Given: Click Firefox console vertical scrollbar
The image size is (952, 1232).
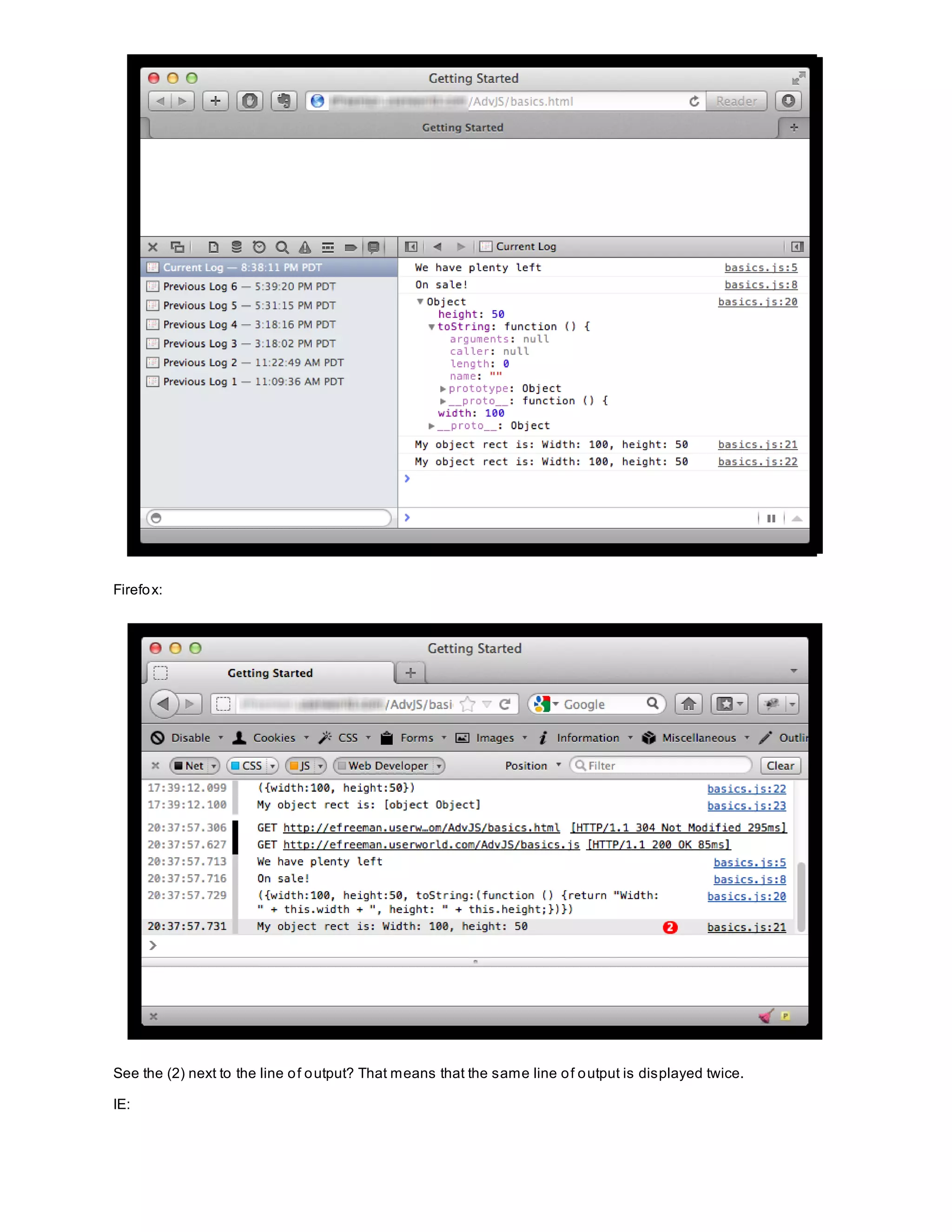Looking at the screenshot, I should pyautogui.click(x=801, y=897).
